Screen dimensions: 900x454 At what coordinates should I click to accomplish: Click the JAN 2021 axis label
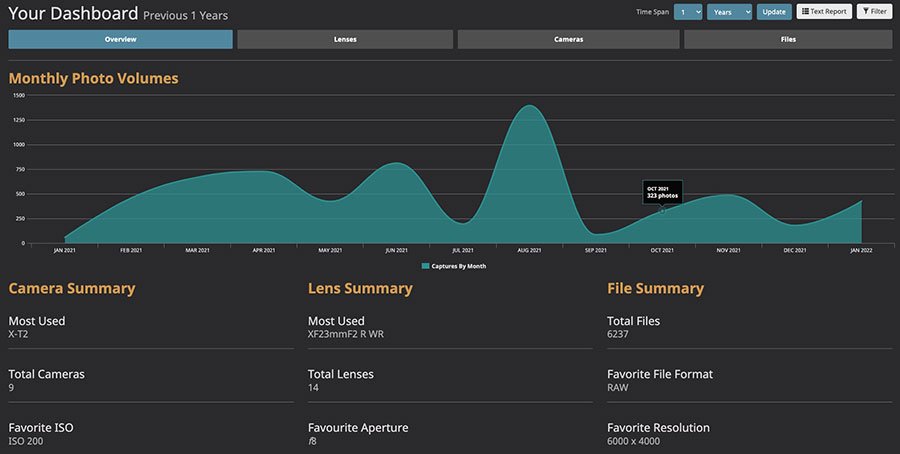point(64,251)
